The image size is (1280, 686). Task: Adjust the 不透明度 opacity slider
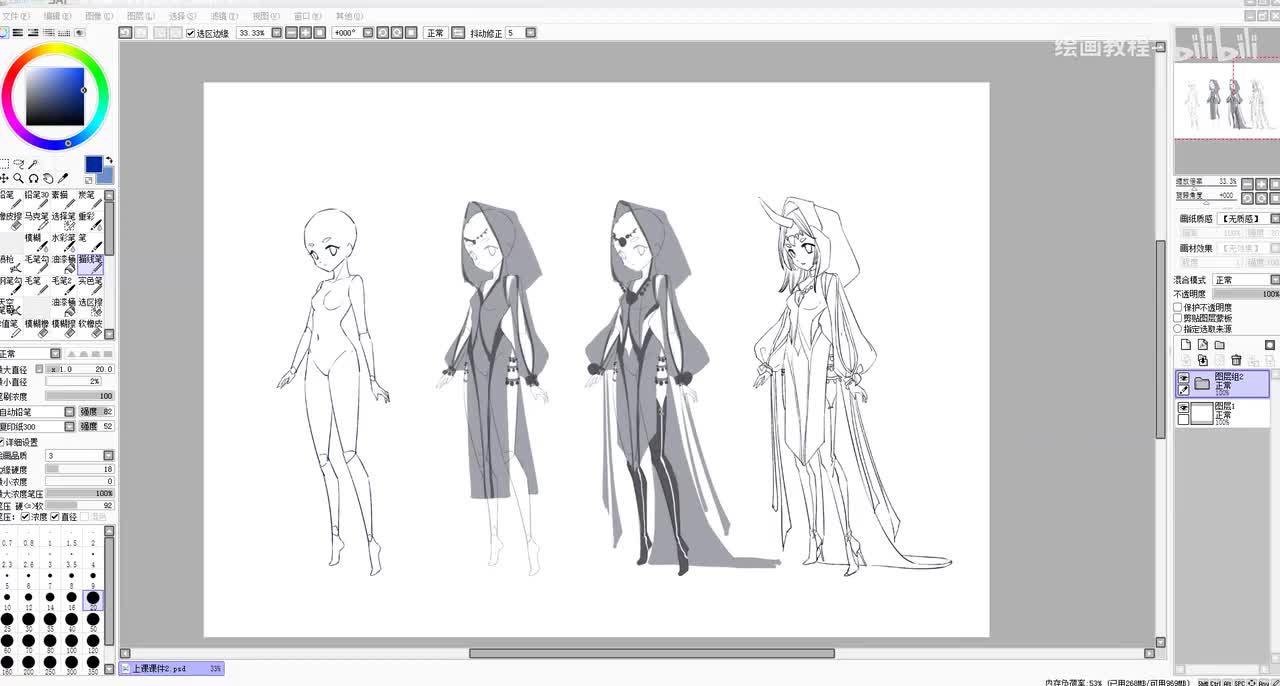coord(1246,295)
